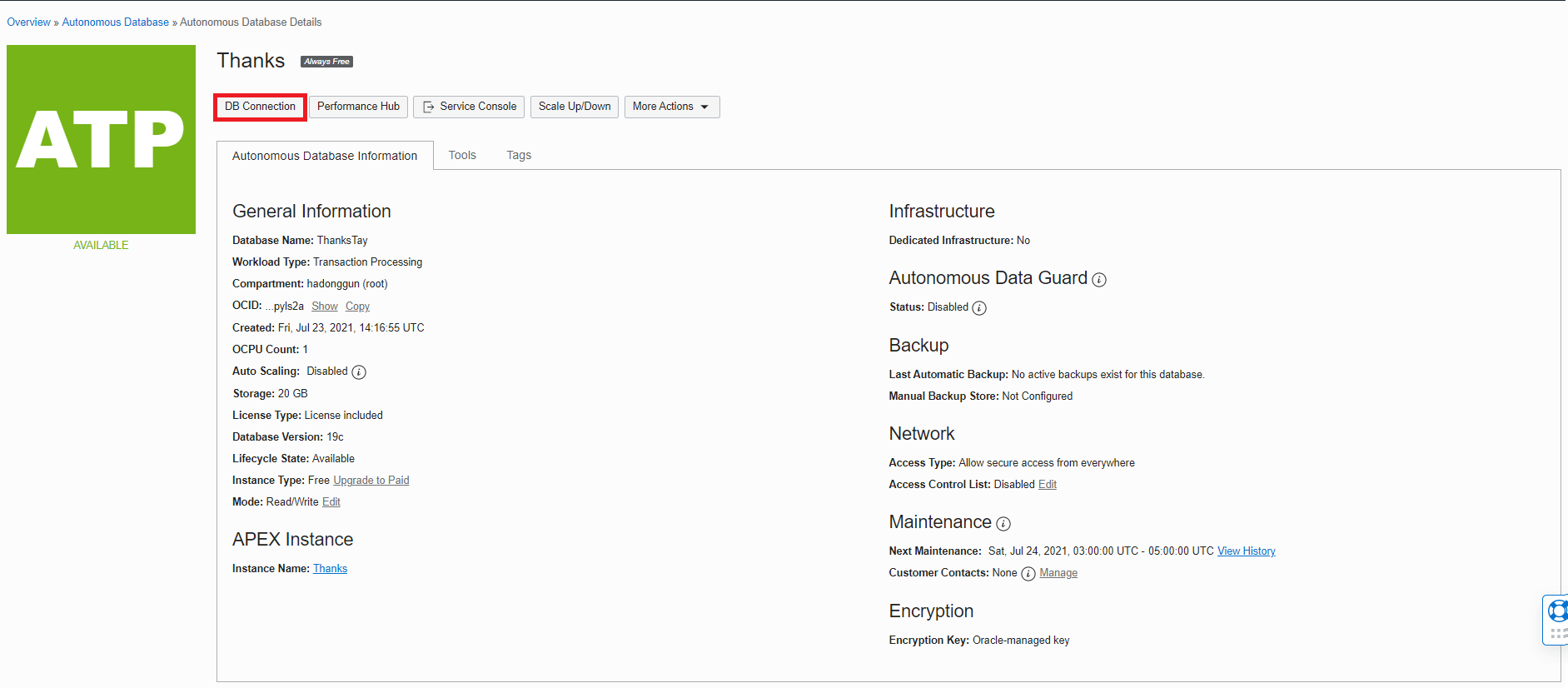The image size is (1568, 688).
Task: Click Oracle-managed key text
Action: click(x=1021, y=641)
